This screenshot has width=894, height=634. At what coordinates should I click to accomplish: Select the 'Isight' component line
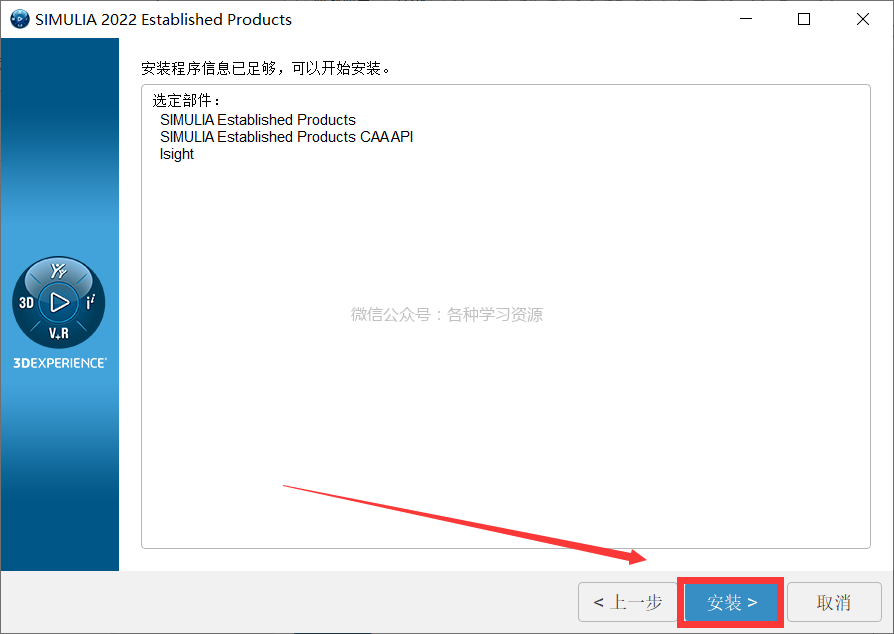(177, 154)
